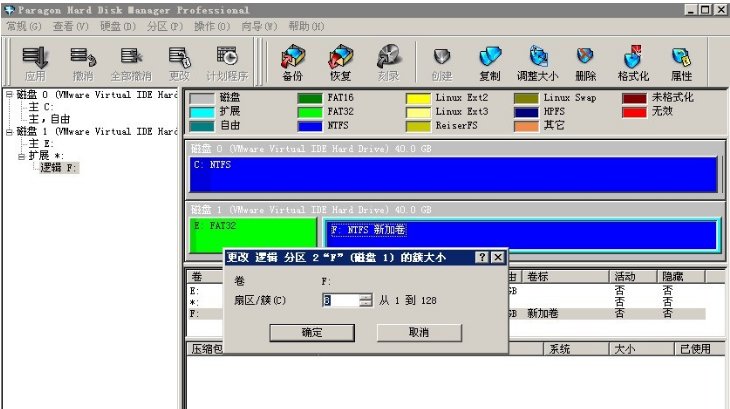Click the dialog help question mark button
Screen dimensions: 730x409
coord(482,257)
